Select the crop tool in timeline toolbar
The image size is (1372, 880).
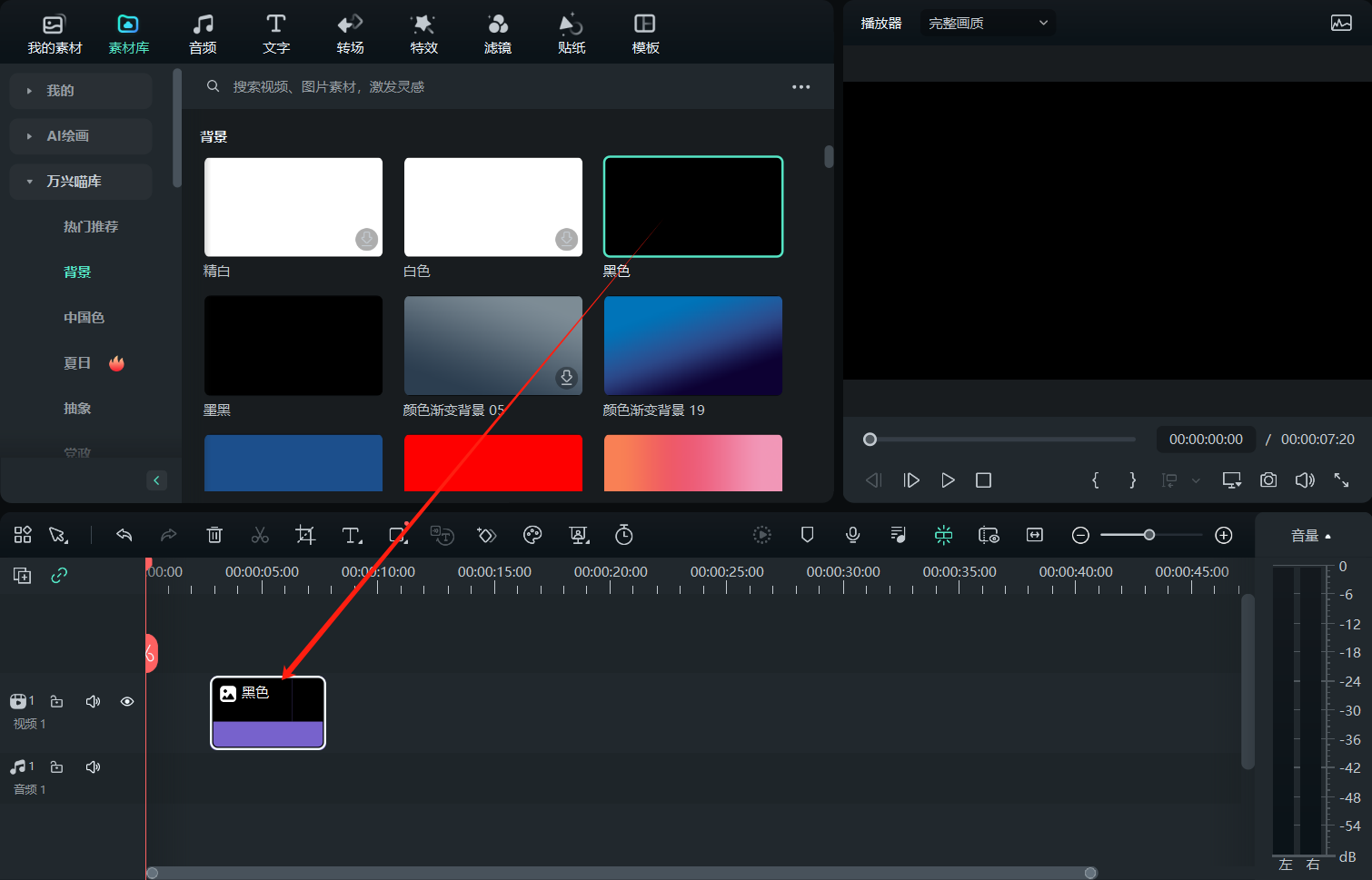pyautogui.click(x=305, y=535)
